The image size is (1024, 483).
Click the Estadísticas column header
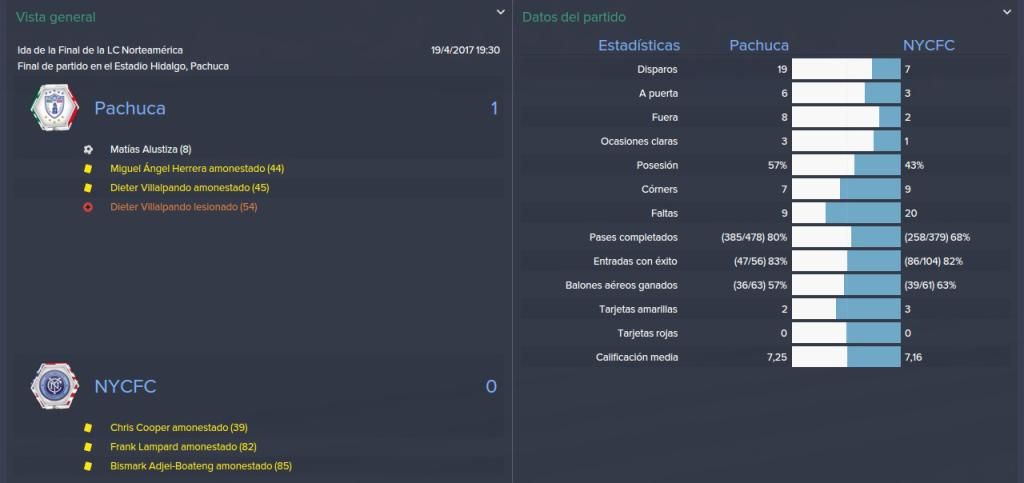(639, 46)
